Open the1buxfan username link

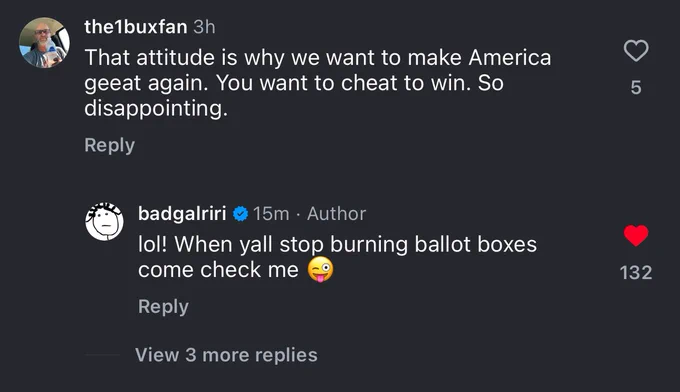point(136,27)
